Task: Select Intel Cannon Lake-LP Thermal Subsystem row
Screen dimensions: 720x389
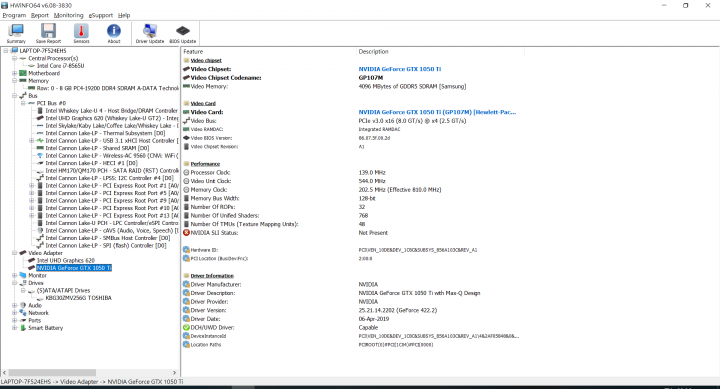Action: [105, 133]
